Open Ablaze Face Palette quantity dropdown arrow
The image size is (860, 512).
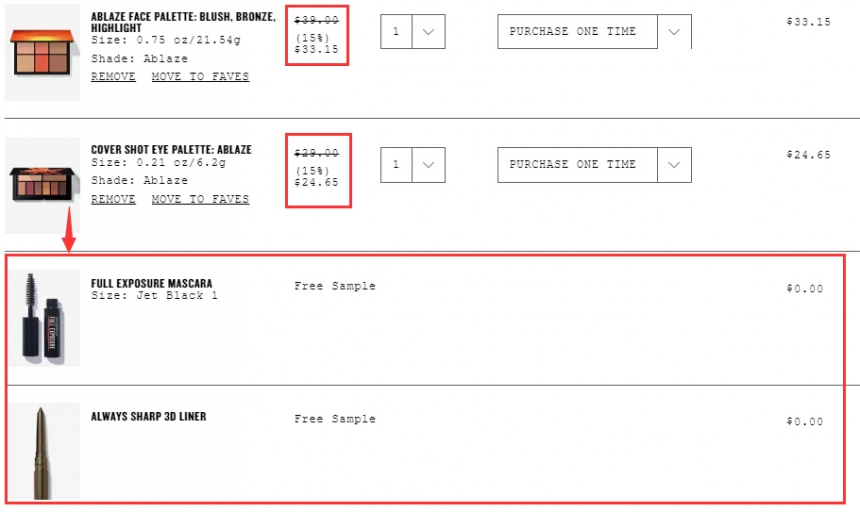(x=428, y=32)
